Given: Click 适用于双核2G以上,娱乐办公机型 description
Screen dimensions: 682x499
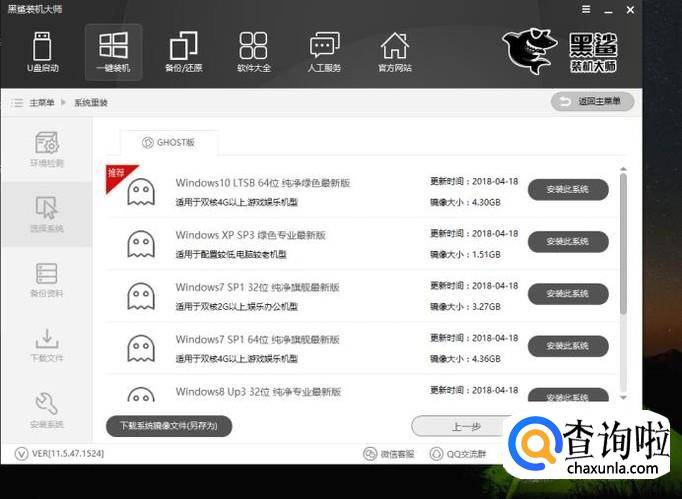Looking at the screenshot, I should [x=237, y=307].
